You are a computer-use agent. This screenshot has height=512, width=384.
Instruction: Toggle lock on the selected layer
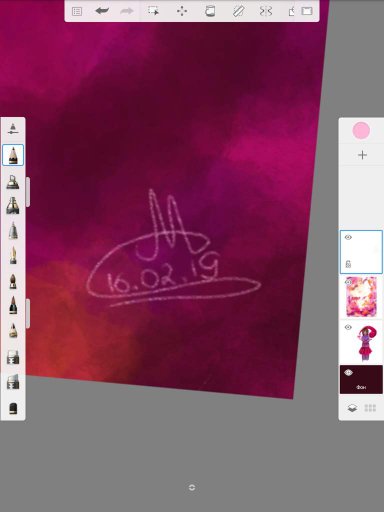click(x=348, y=264)
